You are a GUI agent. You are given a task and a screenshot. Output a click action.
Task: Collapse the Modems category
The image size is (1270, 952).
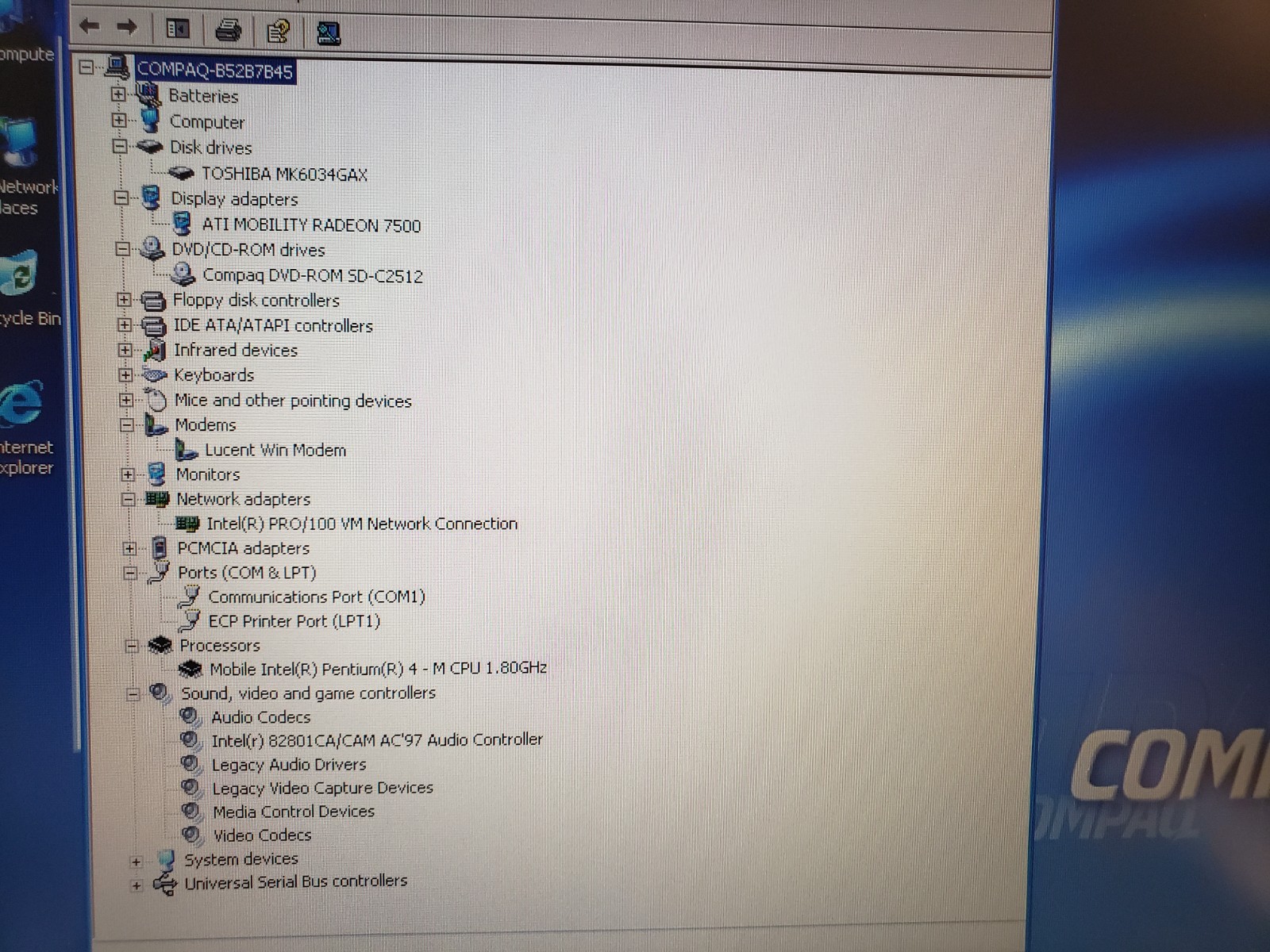point(127,425)
